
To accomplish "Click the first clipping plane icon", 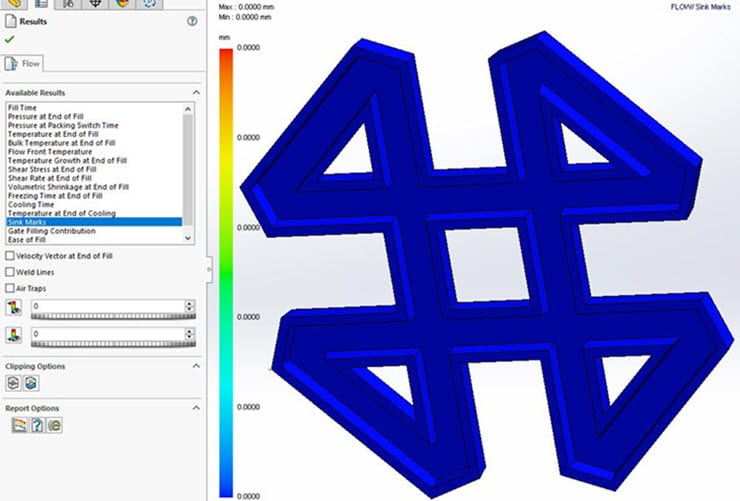I will tap(13, 383).
